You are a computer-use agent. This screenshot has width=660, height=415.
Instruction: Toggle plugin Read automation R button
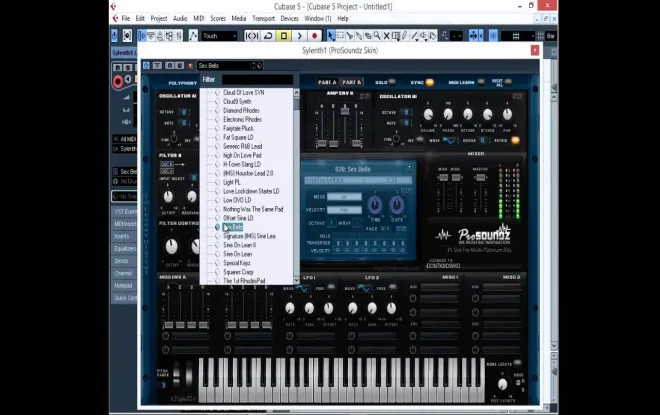click(x=169, y=66)
